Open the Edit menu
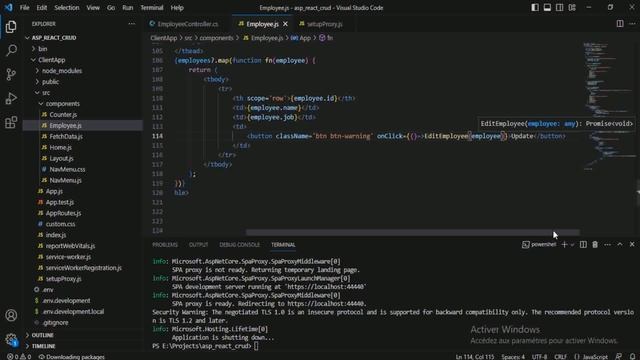The height and width of the screenshot is (360, 640). (x=42, y=7)
